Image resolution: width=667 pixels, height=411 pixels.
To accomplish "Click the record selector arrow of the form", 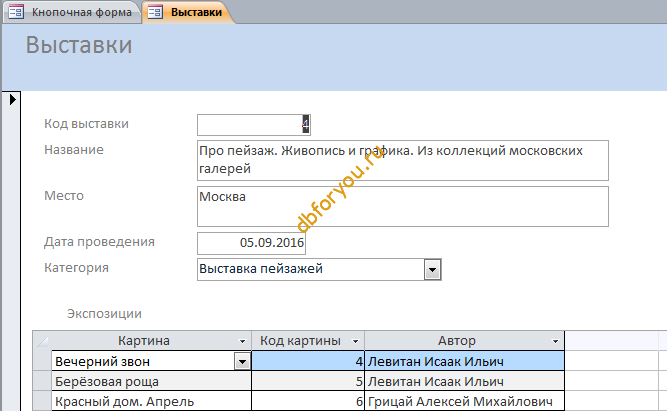I will (x=12, y=100).
